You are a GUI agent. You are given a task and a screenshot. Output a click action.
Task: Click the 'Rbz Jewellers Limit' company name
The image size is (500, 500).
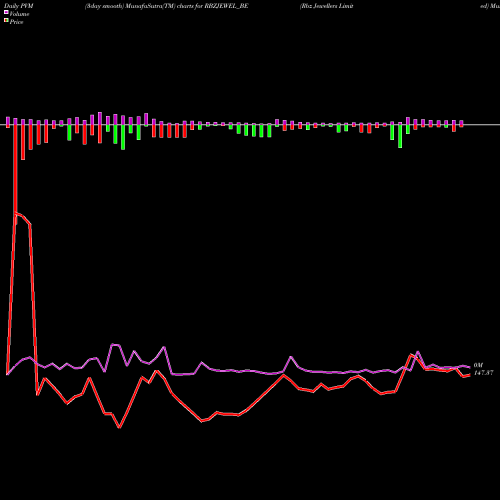[x=327, y=6]
